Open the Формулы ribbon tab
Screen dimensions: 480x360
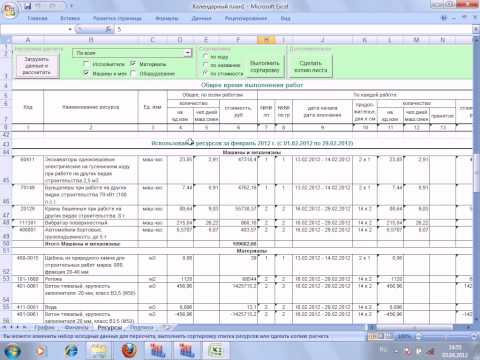167,18
